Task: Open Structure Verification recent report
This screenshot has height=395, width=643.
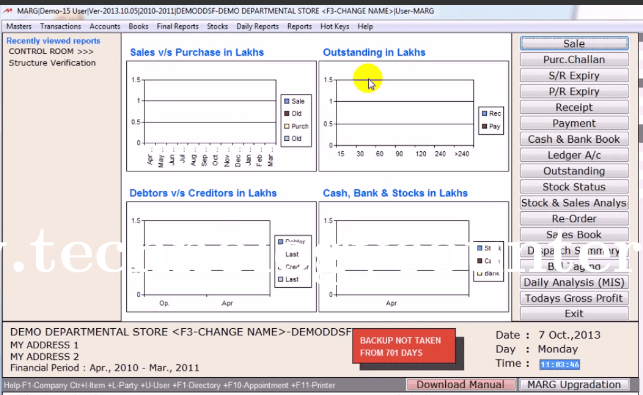Action: point(52,63)
